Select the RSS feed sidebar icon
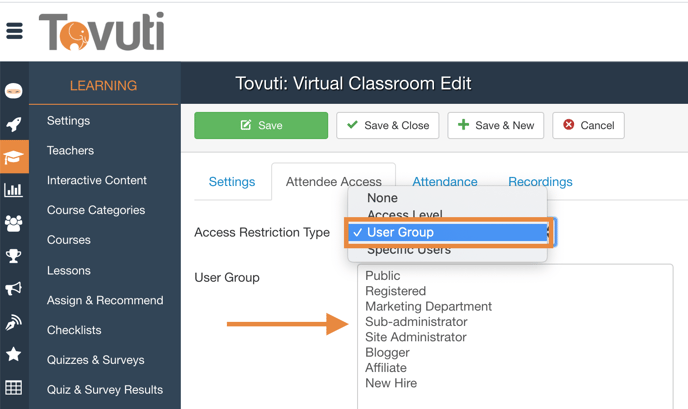This screenshot has width=688, height=409. pos(14,322)
